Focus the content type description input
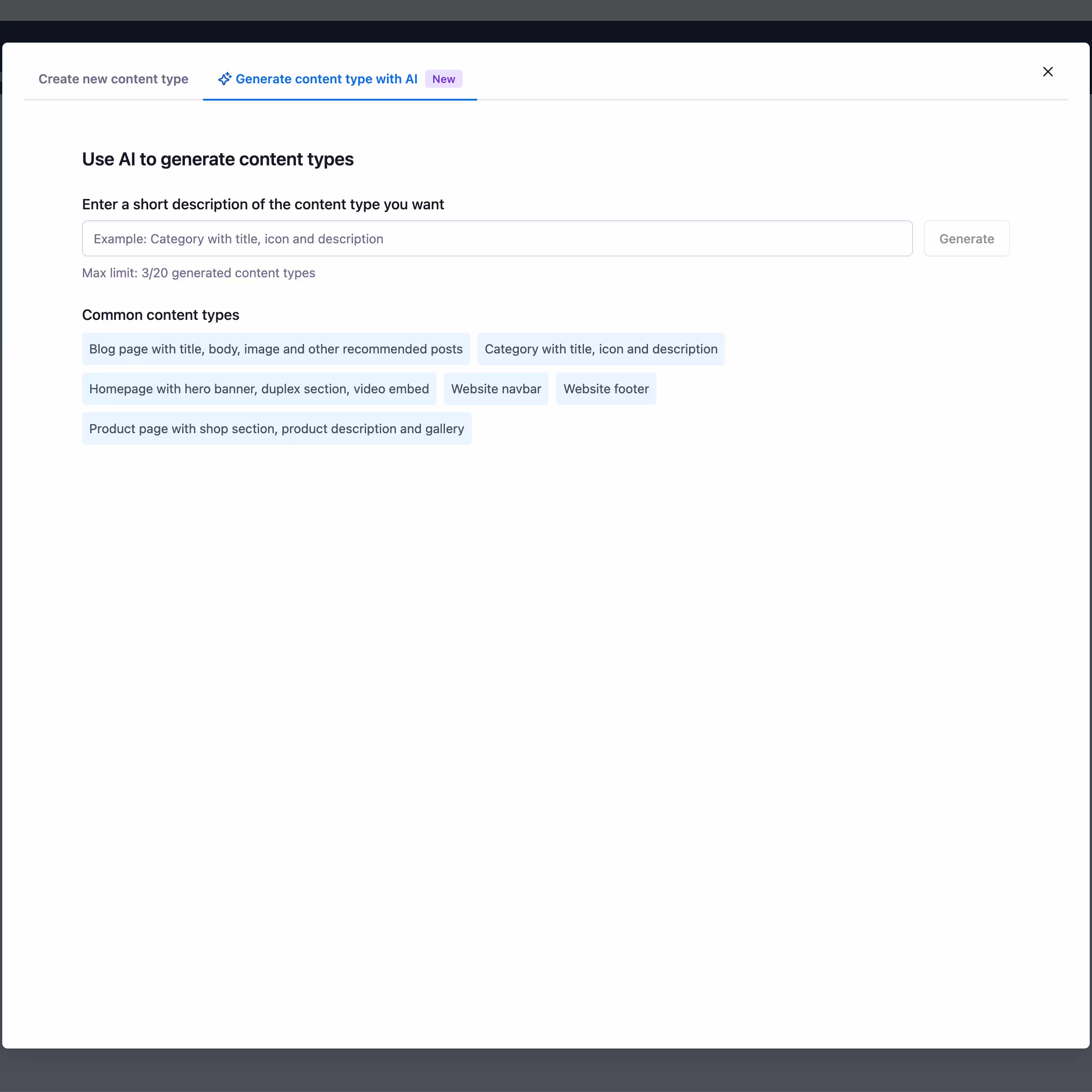The image size is (1092, 1092). (497, 238)
